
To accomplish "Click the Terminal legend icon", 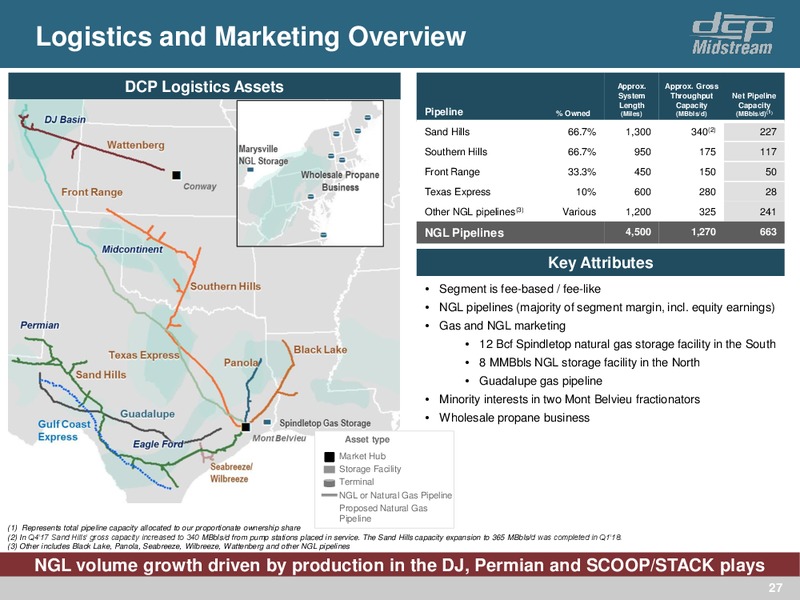I will [330, 482].
